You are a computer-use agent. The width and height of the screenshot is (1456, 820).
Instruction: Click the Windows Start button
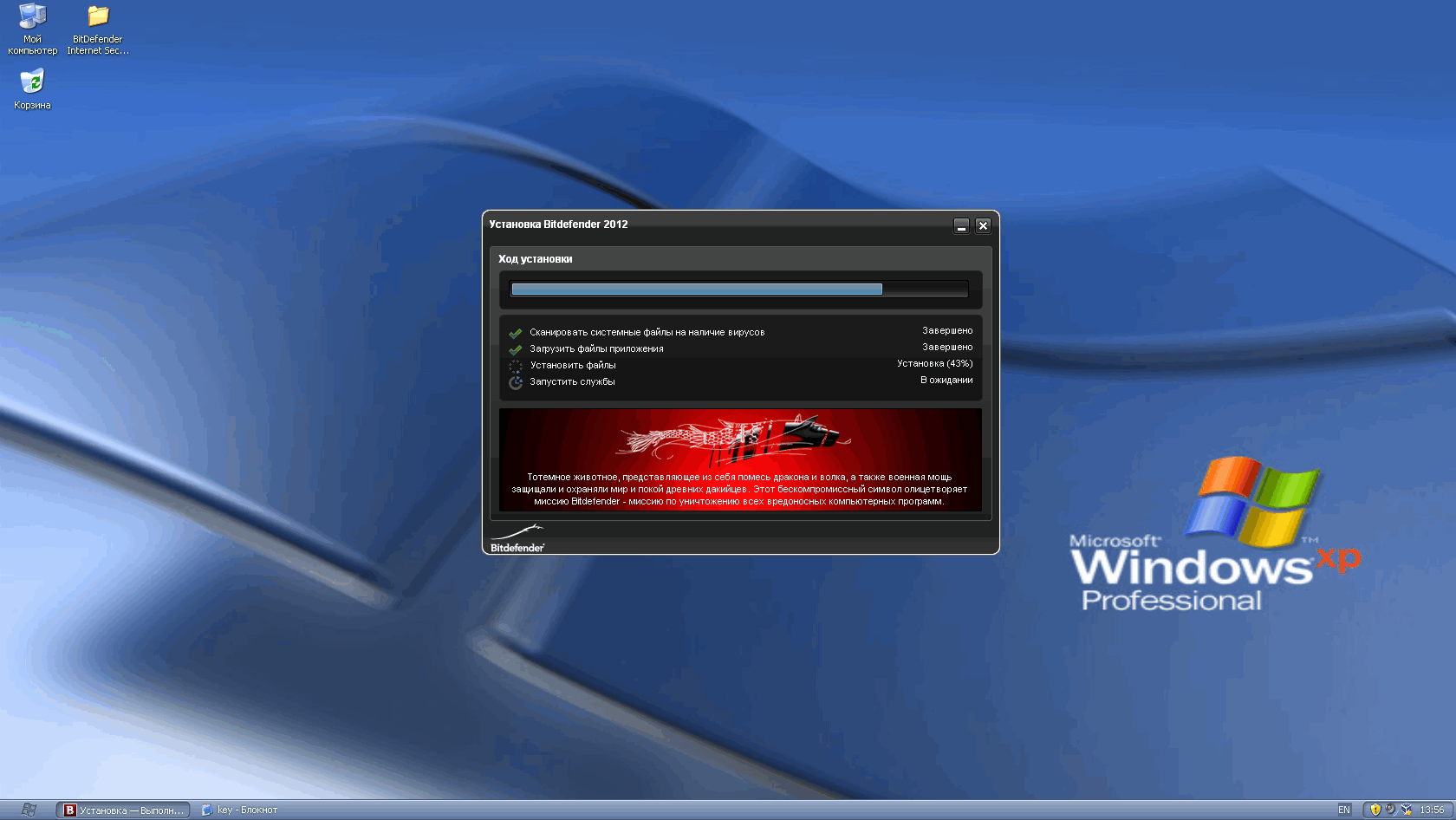pos(29,810)
